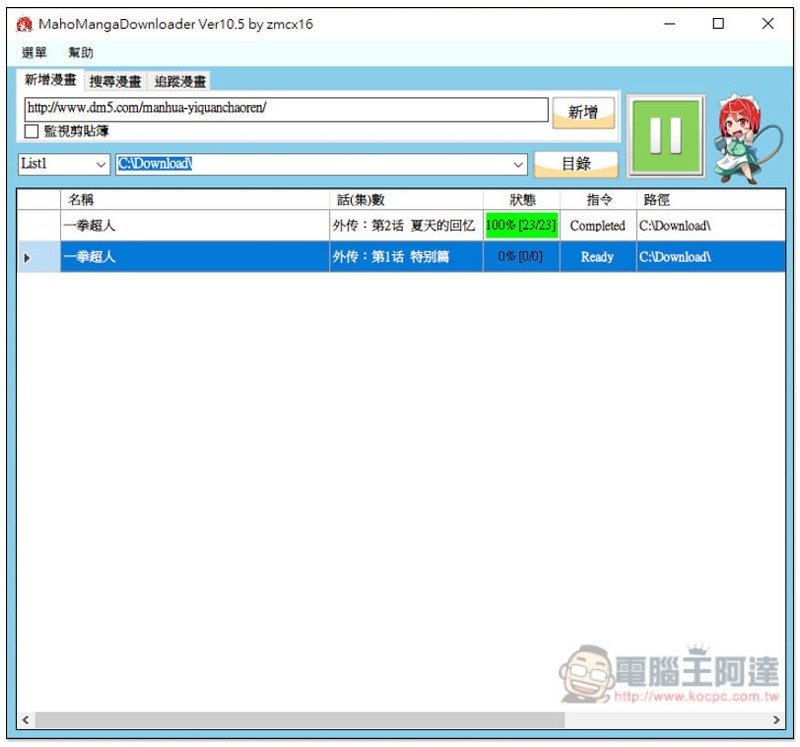Click the 0% [0/0] progress cell
800x747 pixels.
point(521,256)
